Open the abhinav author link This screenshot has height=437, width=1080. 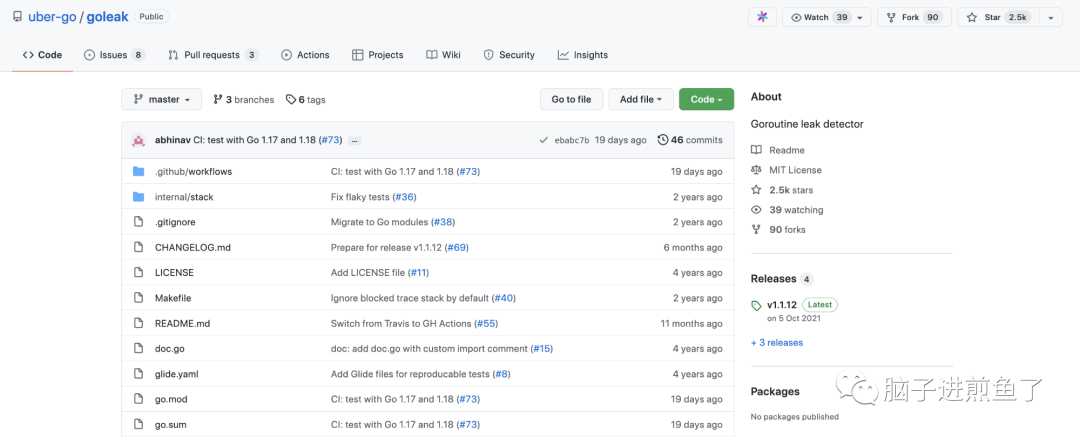172,140
